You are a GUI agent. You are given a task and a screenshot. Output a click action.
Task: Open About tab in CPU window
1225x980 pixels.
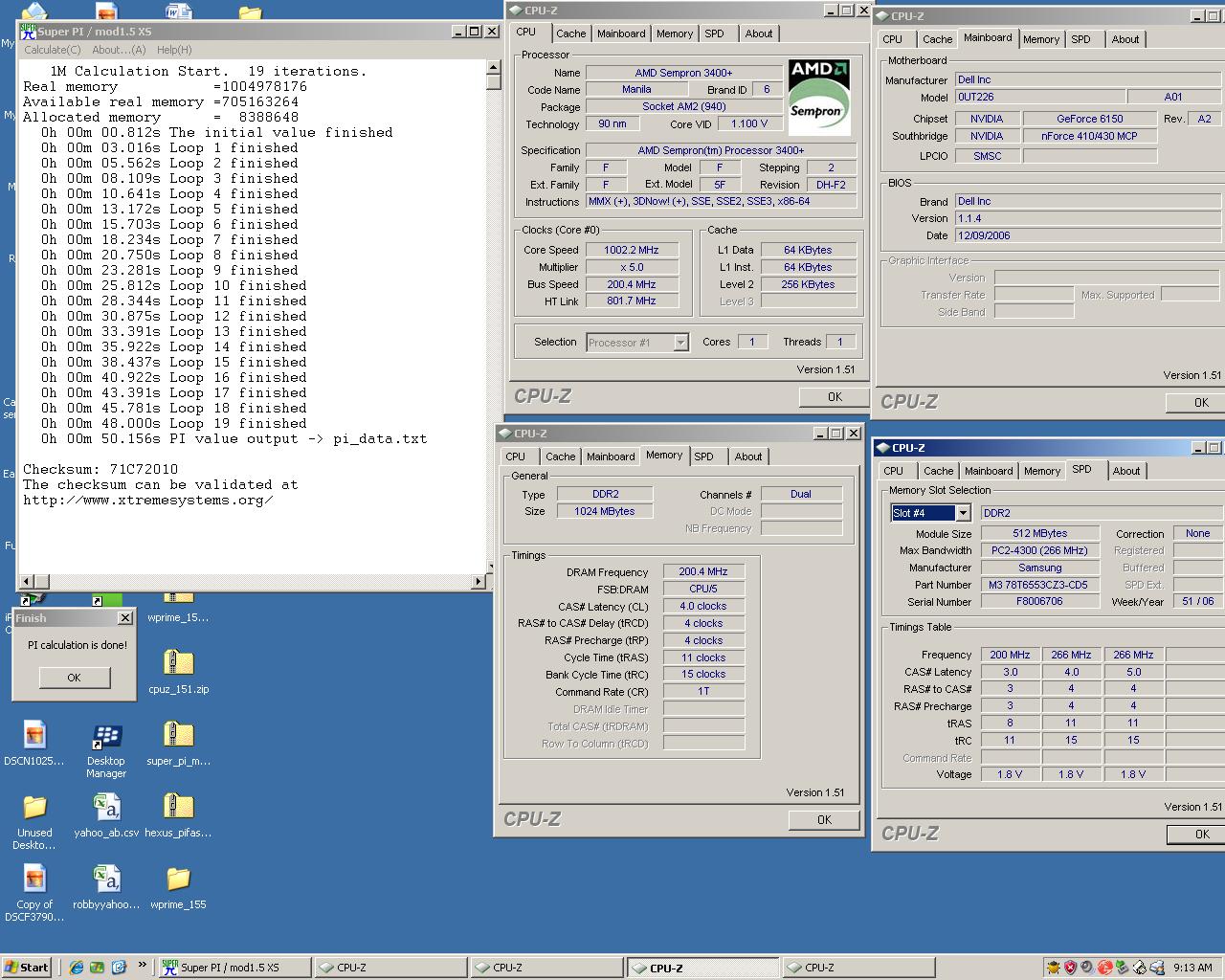click(759, 33)
